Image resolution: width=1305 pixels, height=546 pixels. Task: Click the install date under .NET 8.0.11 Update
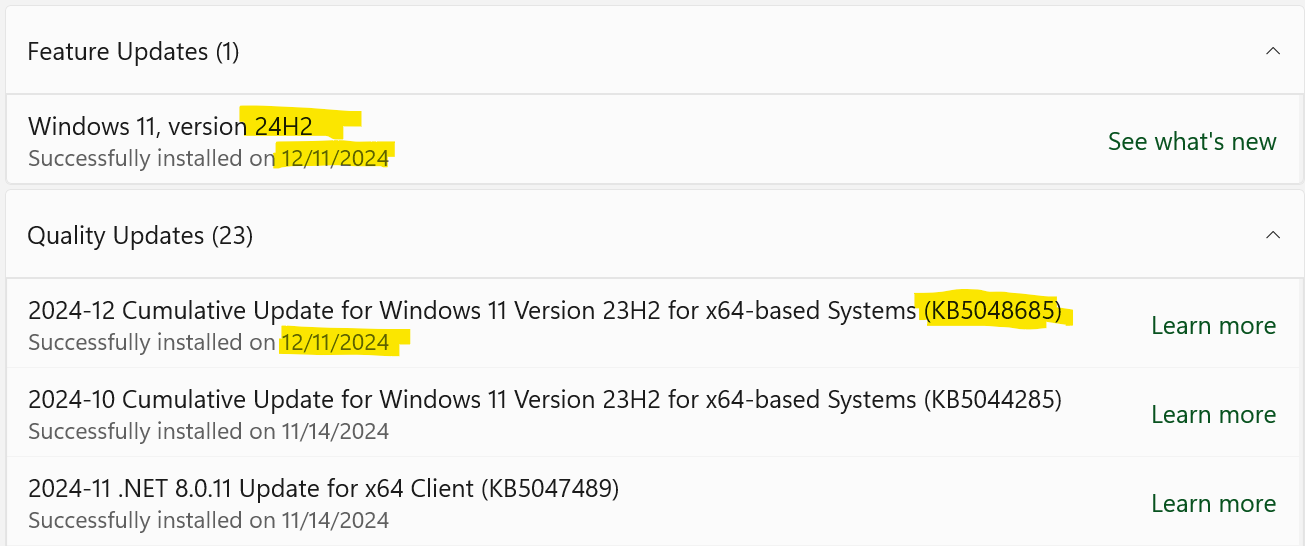[335, 520]
